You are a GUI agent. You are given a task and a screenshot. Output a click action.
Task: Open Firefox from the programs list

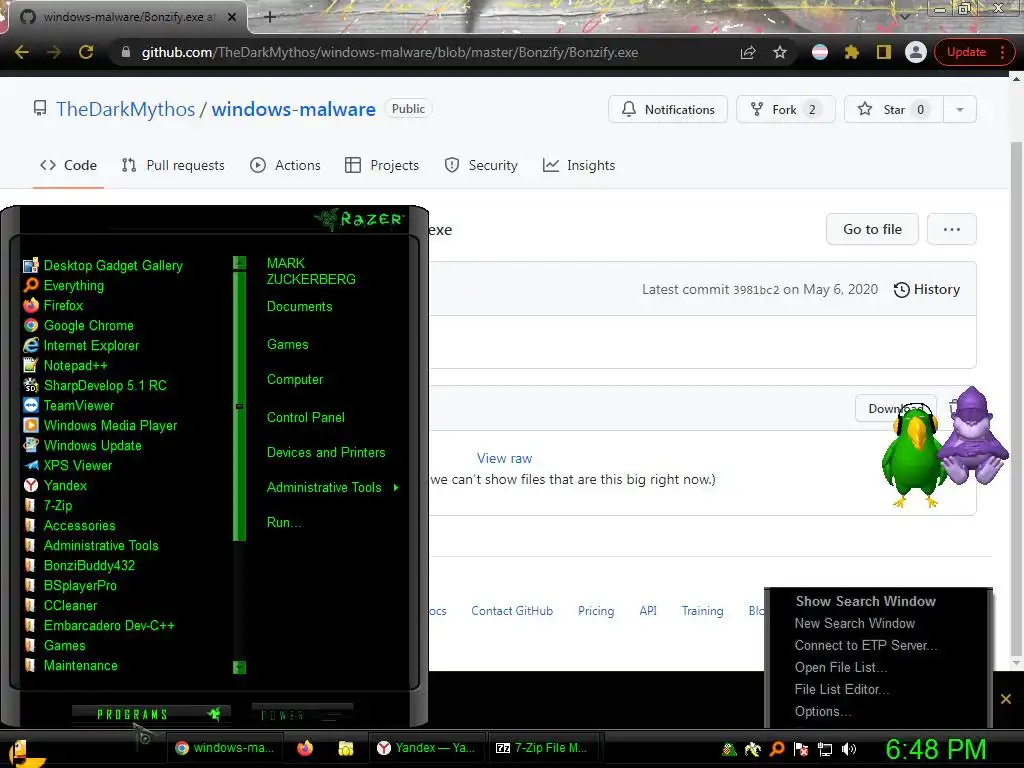(53, 306)
